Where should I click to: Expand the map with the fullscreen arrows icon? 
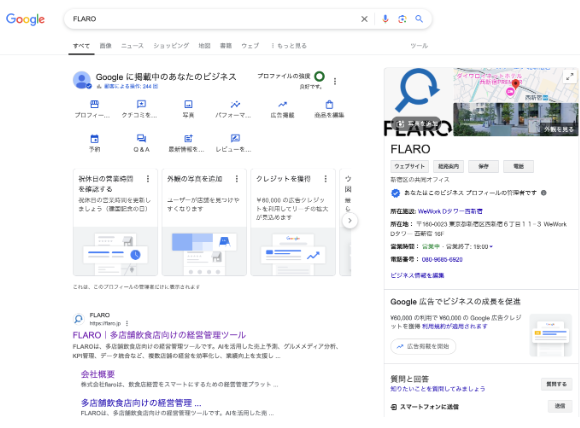click(570, 77)
